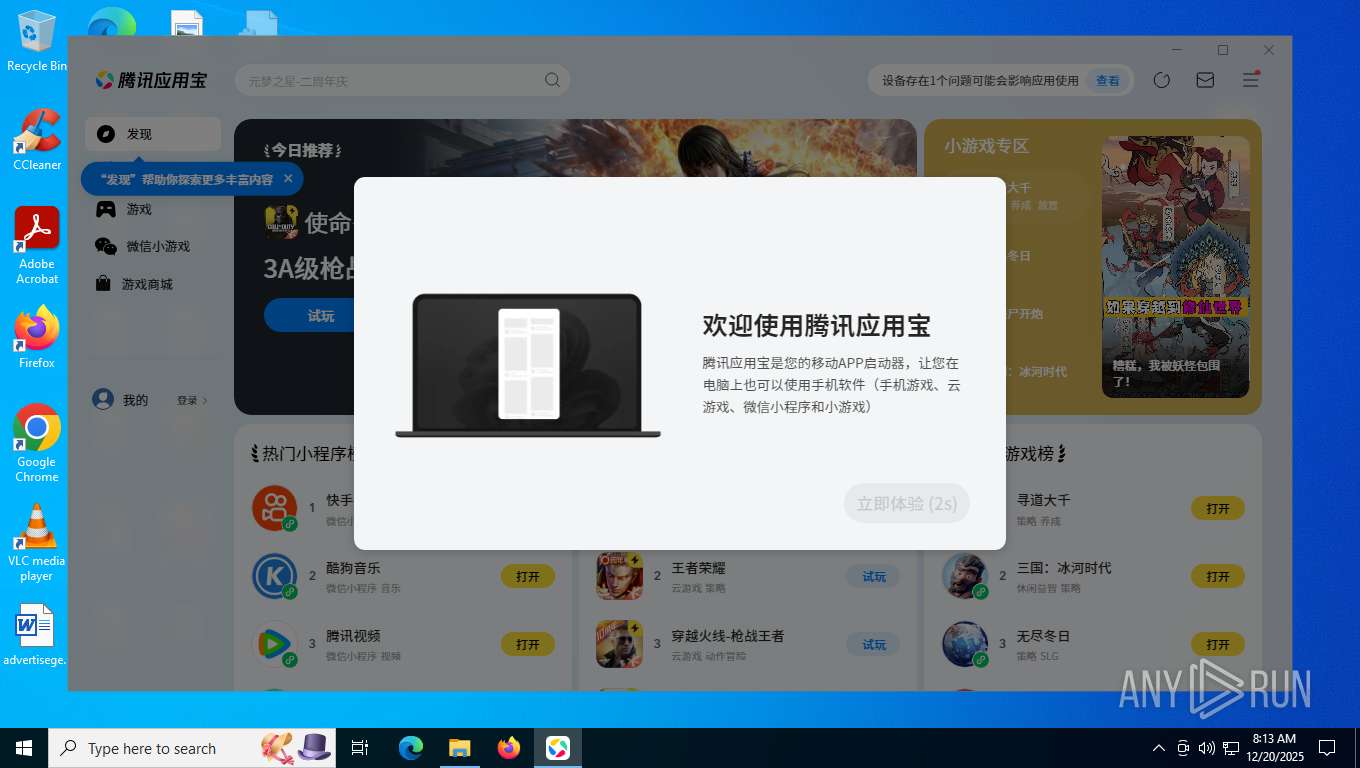Open VLC media player desktop shortcut
1360x768 pixels.
click(x=37, y=542)
